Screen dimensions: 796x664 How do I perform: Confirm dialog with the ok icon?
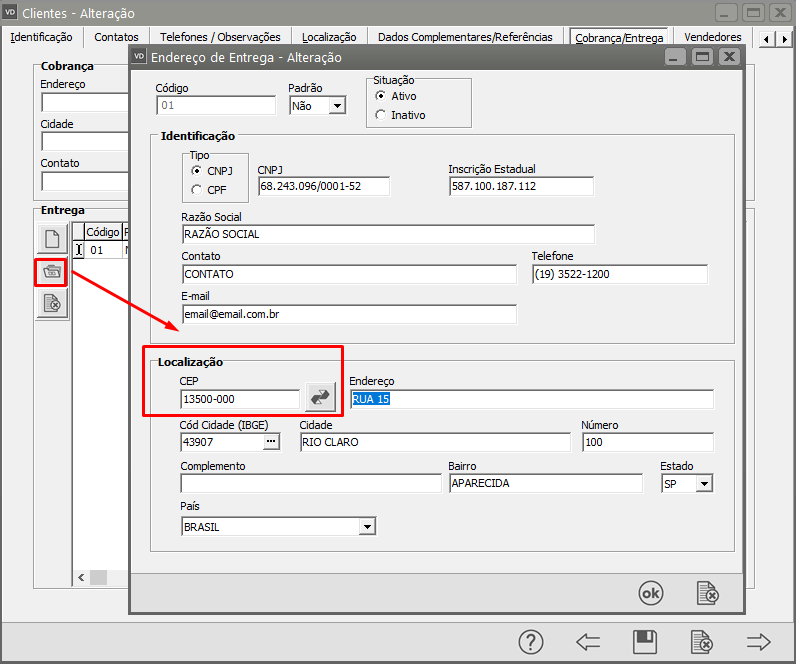651,593
